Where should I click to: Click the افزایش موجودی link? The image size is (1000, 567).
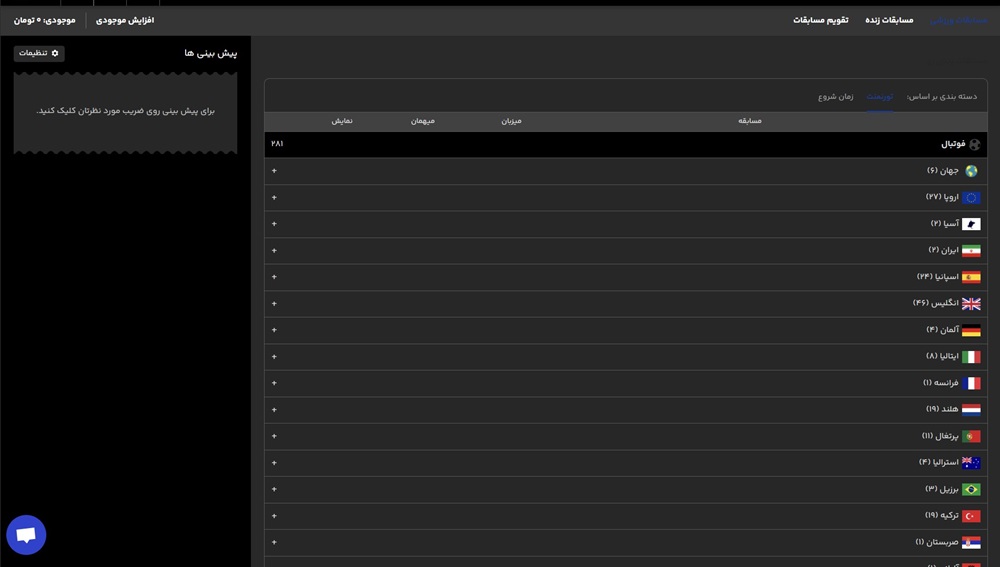coord(125,20)
